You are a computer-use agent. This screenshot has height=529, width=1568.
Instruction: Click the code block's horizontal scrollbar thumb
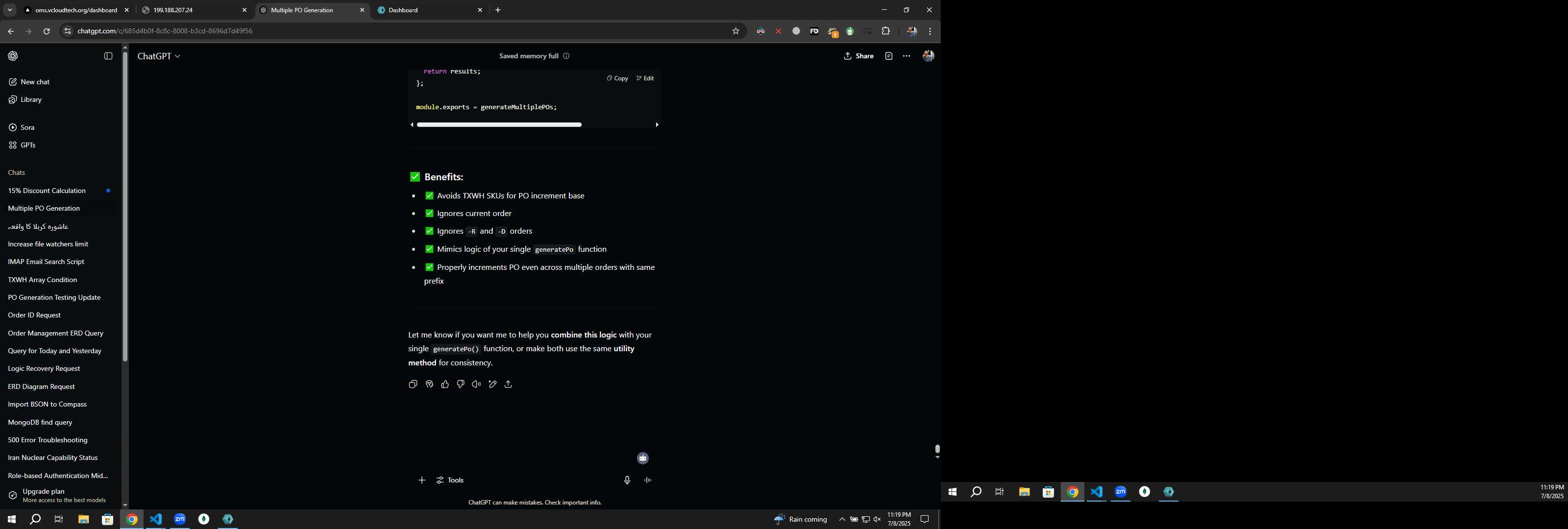point(499,125)
